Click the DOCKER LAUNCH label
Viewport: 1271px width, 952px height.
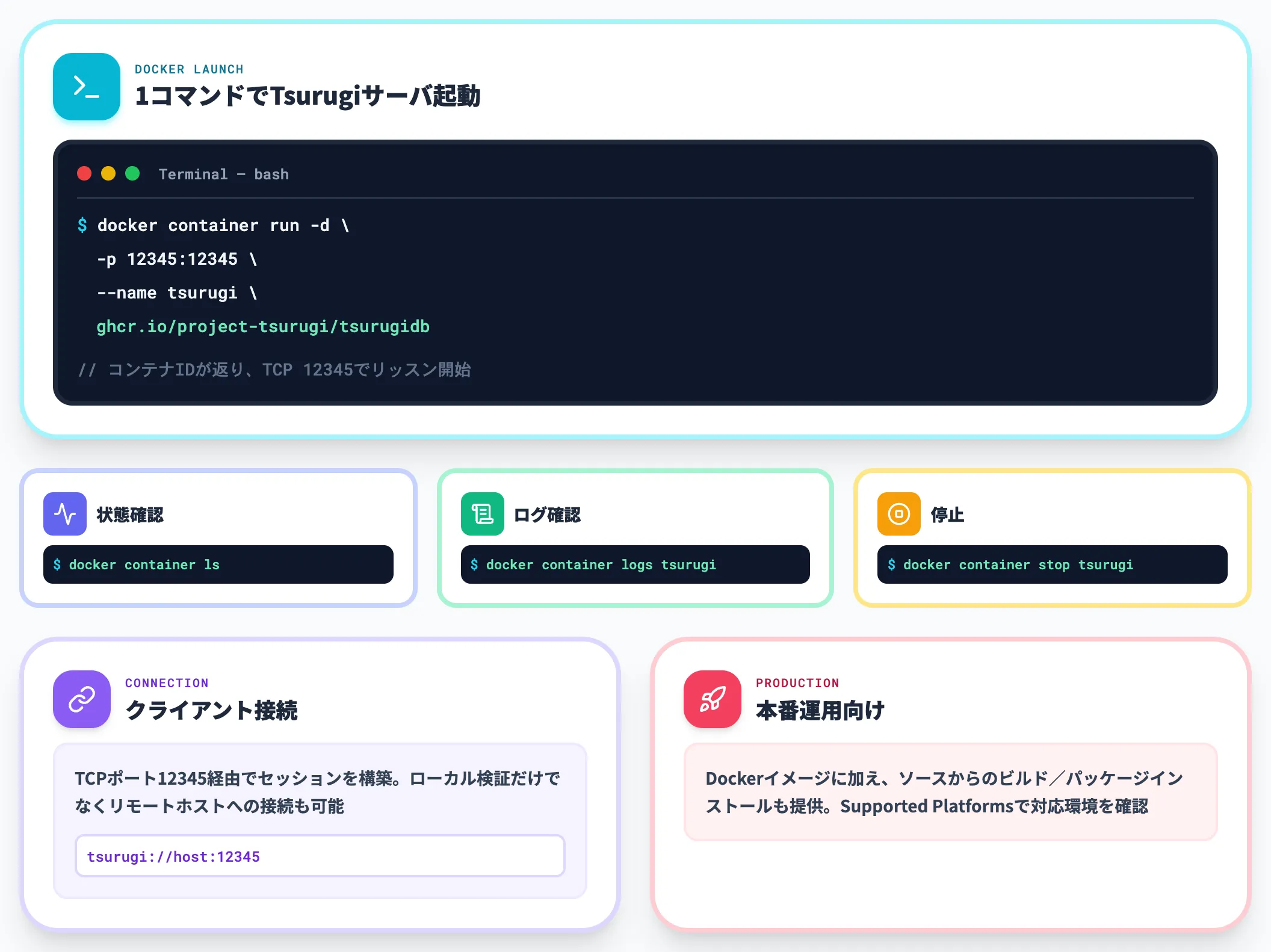189,69
